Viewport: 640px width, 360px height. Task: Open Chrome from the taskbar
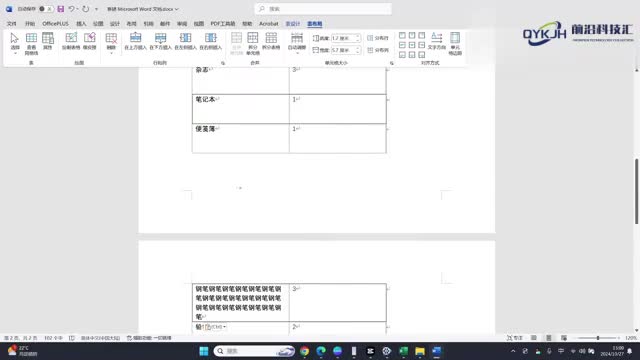[304, 351]
